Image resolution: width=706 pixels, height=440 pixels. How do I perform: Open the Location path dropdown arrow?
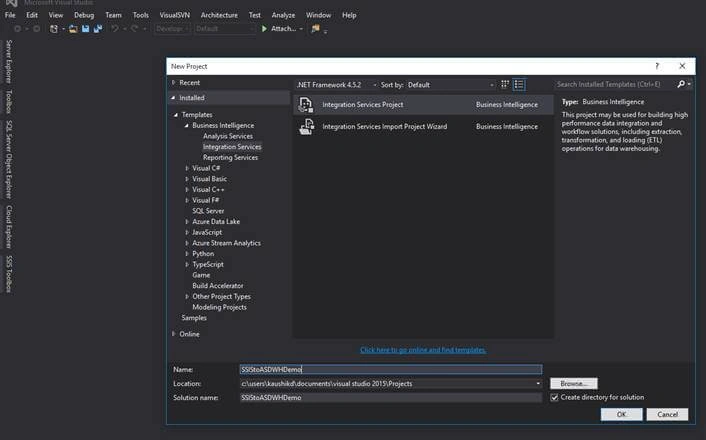tap(538, 384)
